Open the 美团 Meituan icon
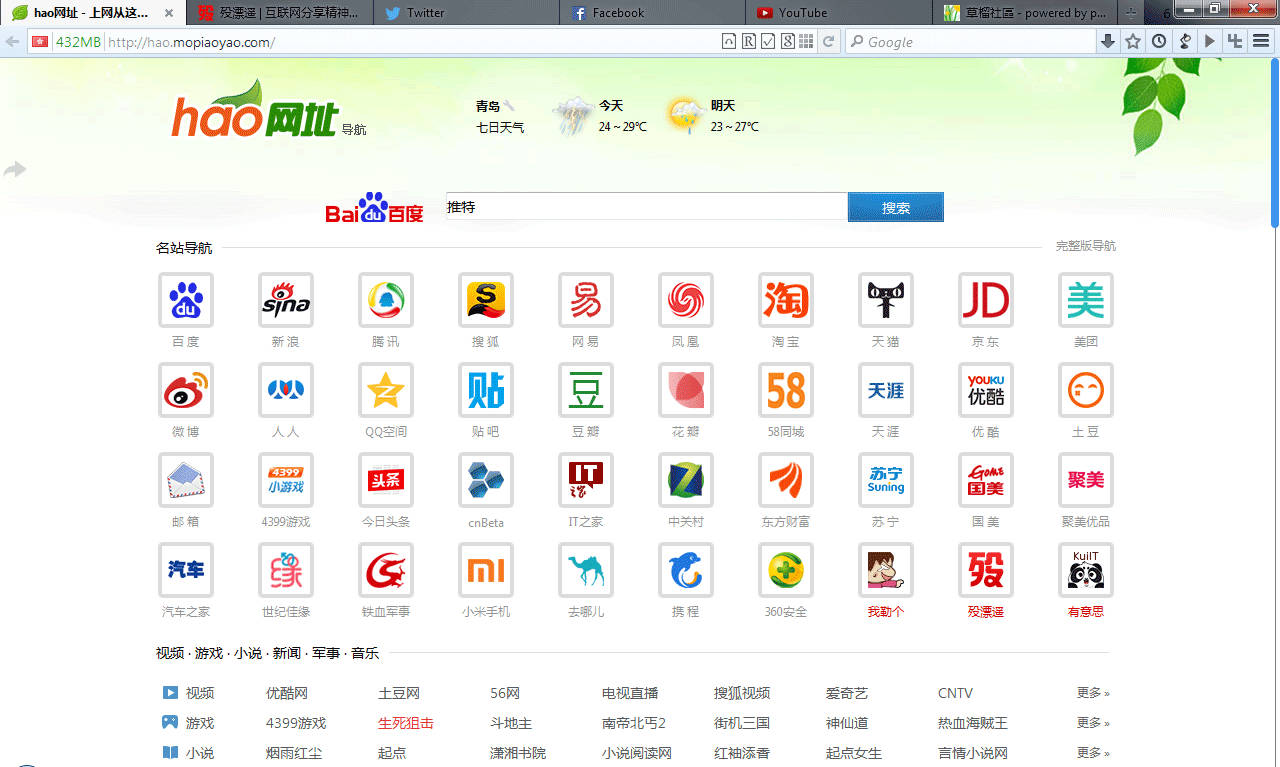The image size is (1280, 767). 1086,300
